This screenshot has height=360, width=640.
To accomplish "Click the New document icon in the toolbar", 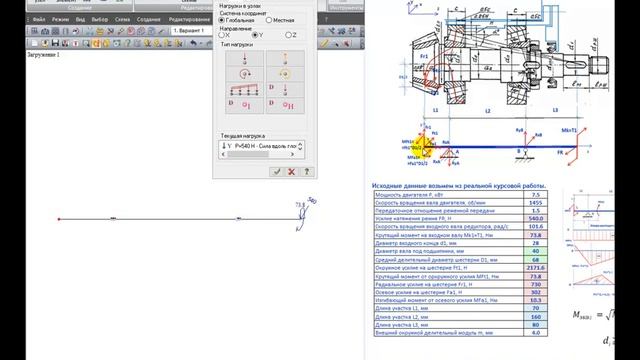I will click(34, 43).
